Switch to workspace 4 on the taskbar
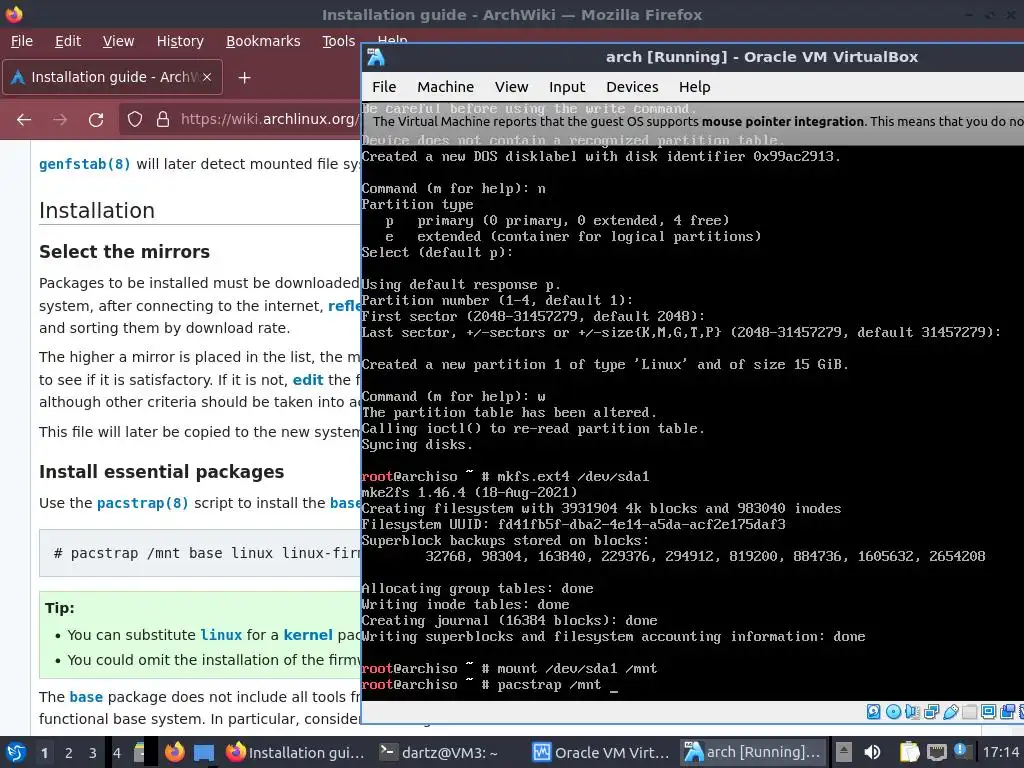The image size is (1024, 768). point(117,753)
